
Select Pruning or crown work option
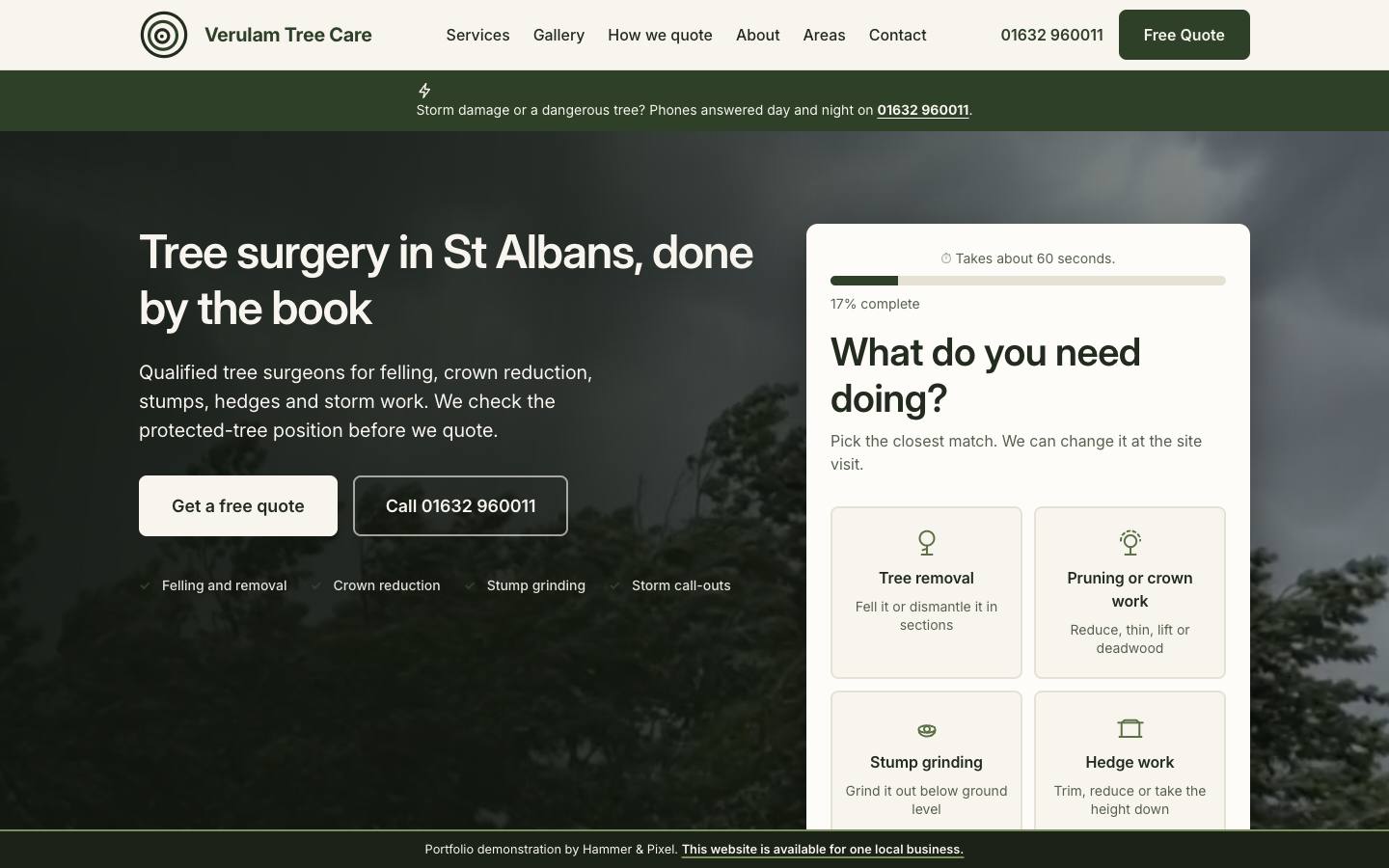click(1130, 592)
